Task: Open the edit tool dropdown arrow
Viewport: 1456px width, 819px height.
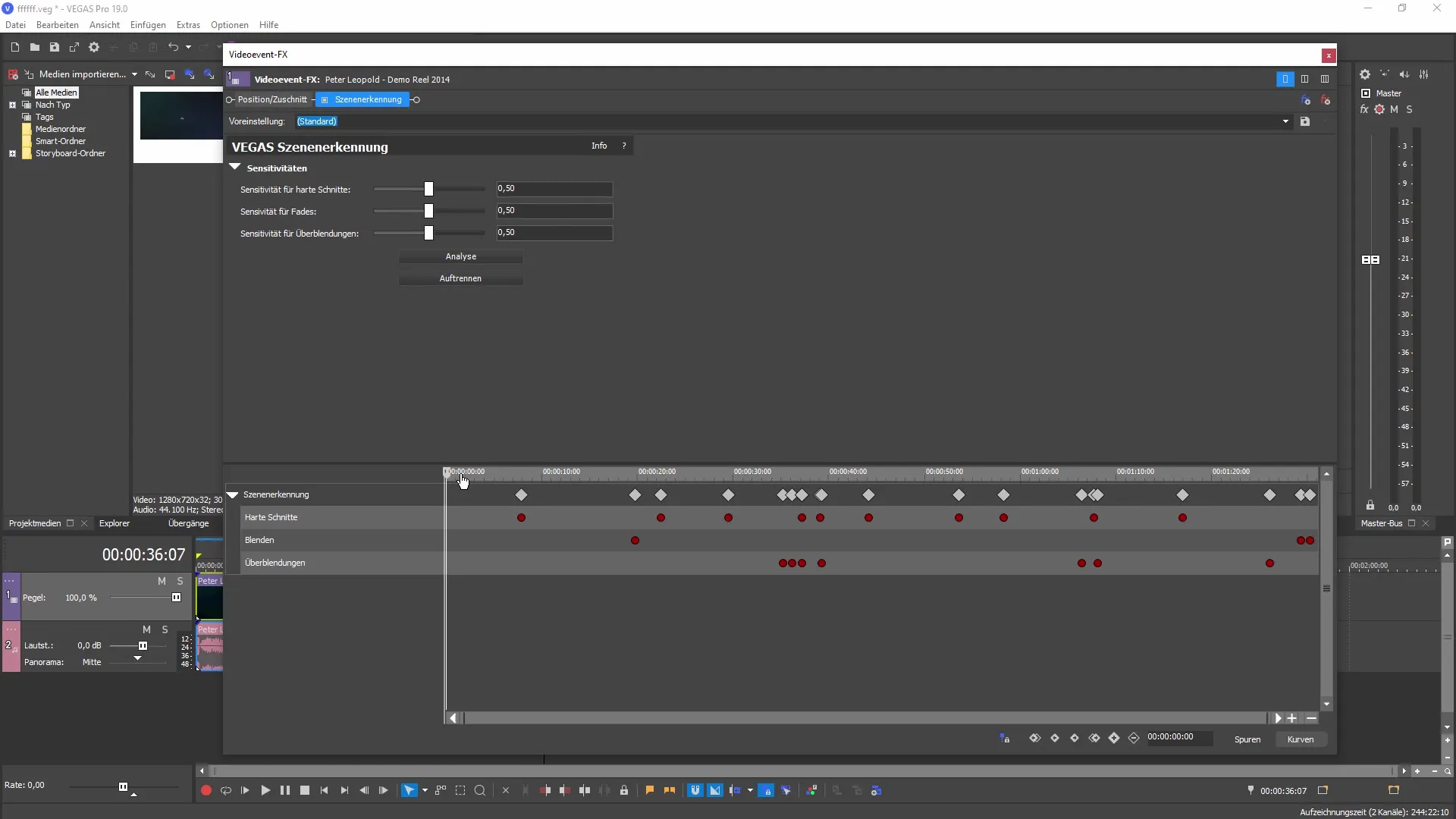Action: 425,790
